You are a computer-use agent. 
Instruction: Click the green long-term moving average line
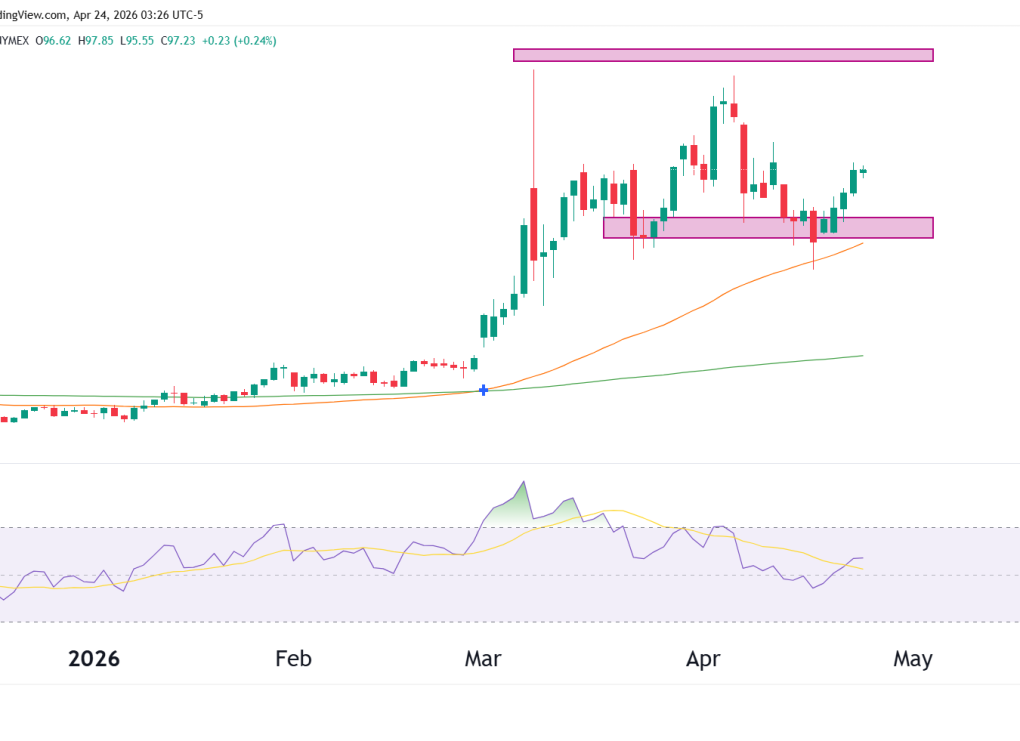click(x=700, y=370)
